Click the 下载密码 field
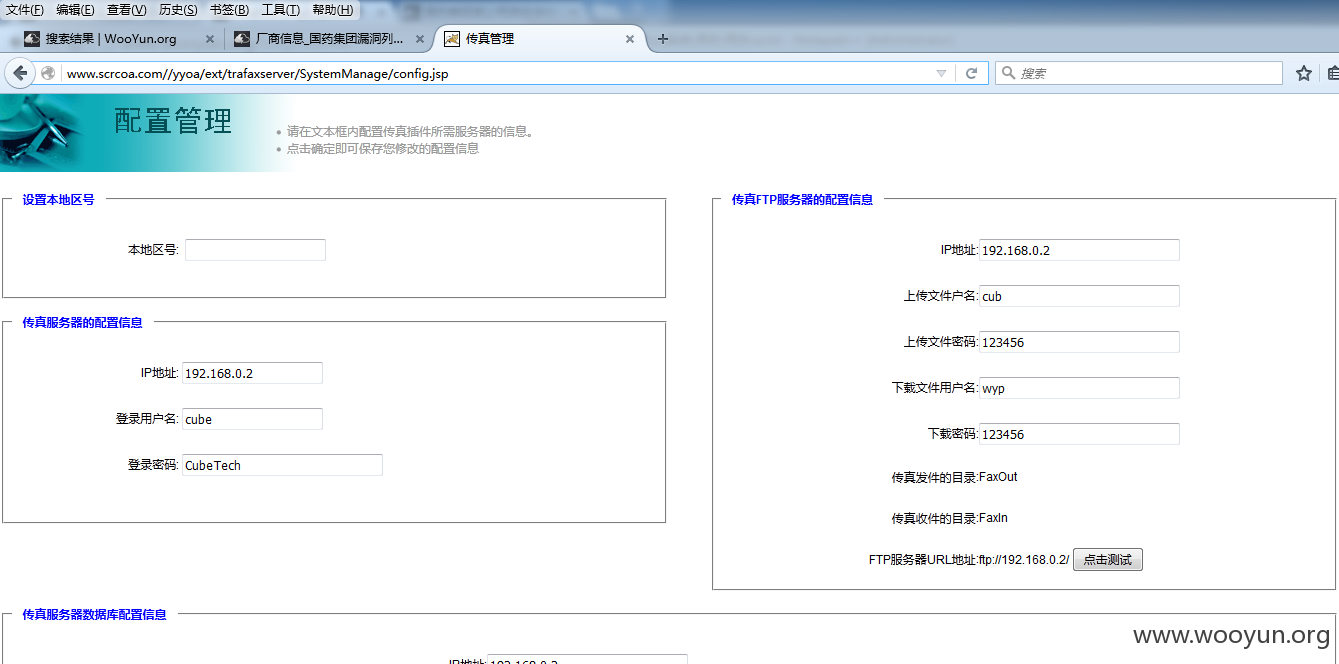The image size is (1339, 664). coord(1079,434)
